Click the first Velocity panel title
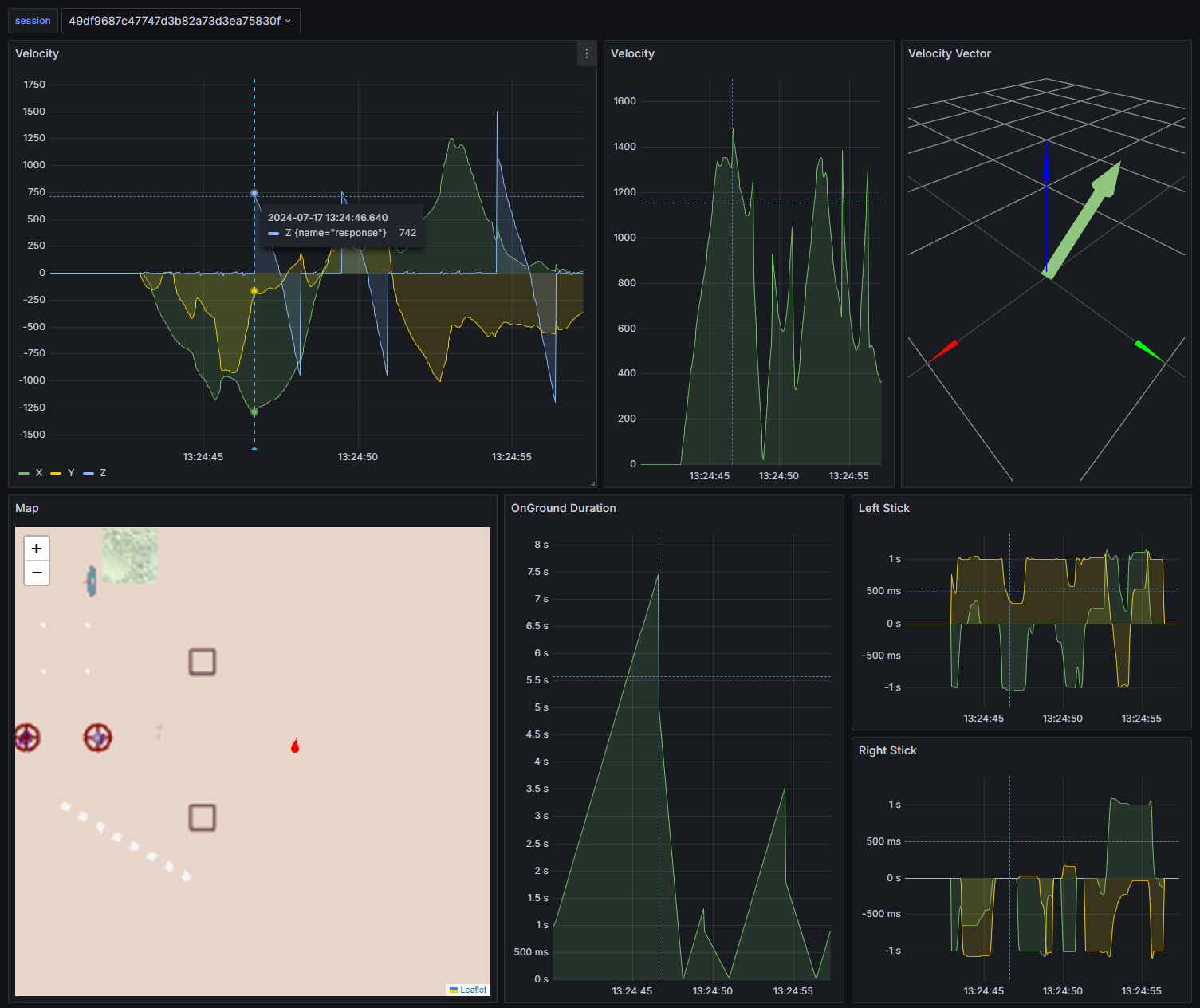 (37, 53)
